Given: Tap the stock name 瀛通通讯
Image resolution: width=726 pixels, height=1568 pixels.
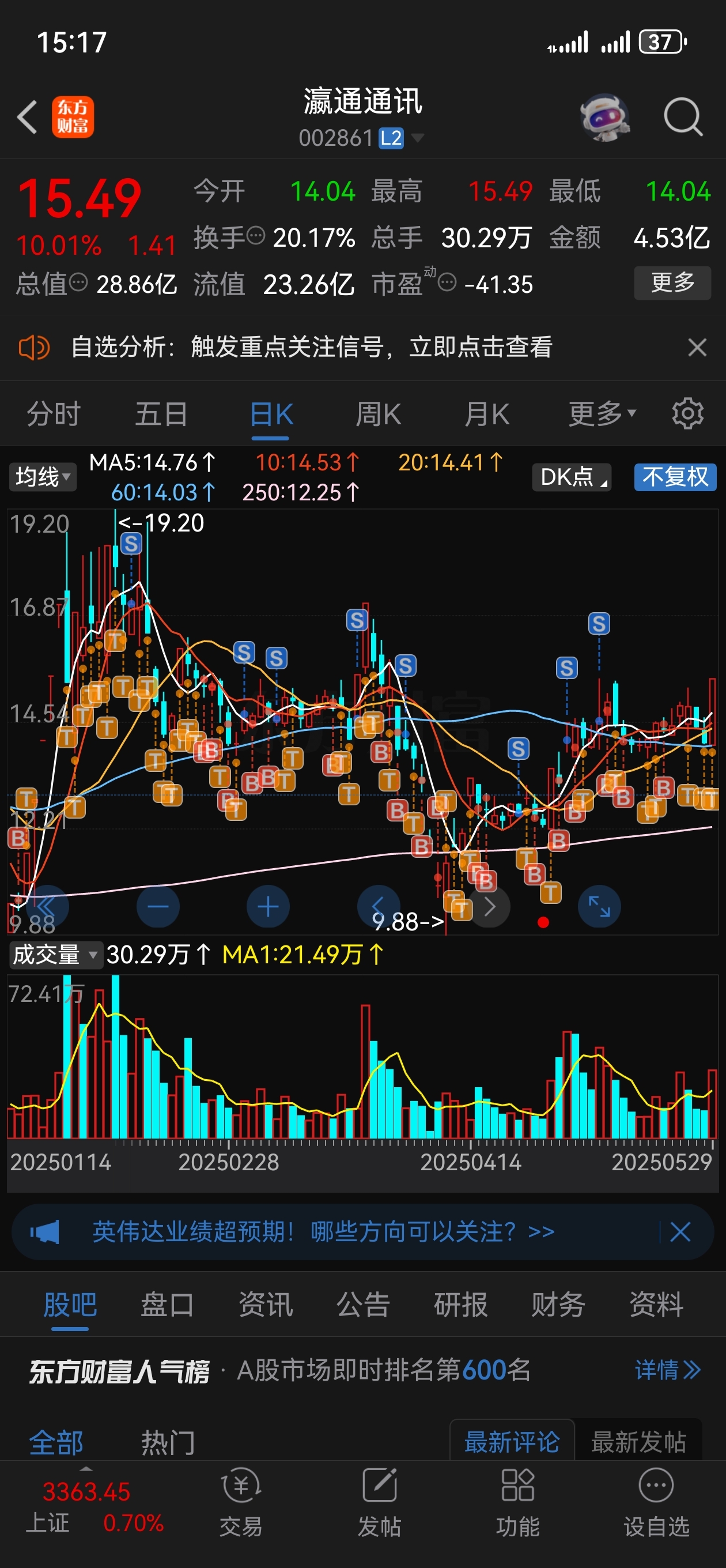Looking at the screenshot, I should [x=362, y=101].
